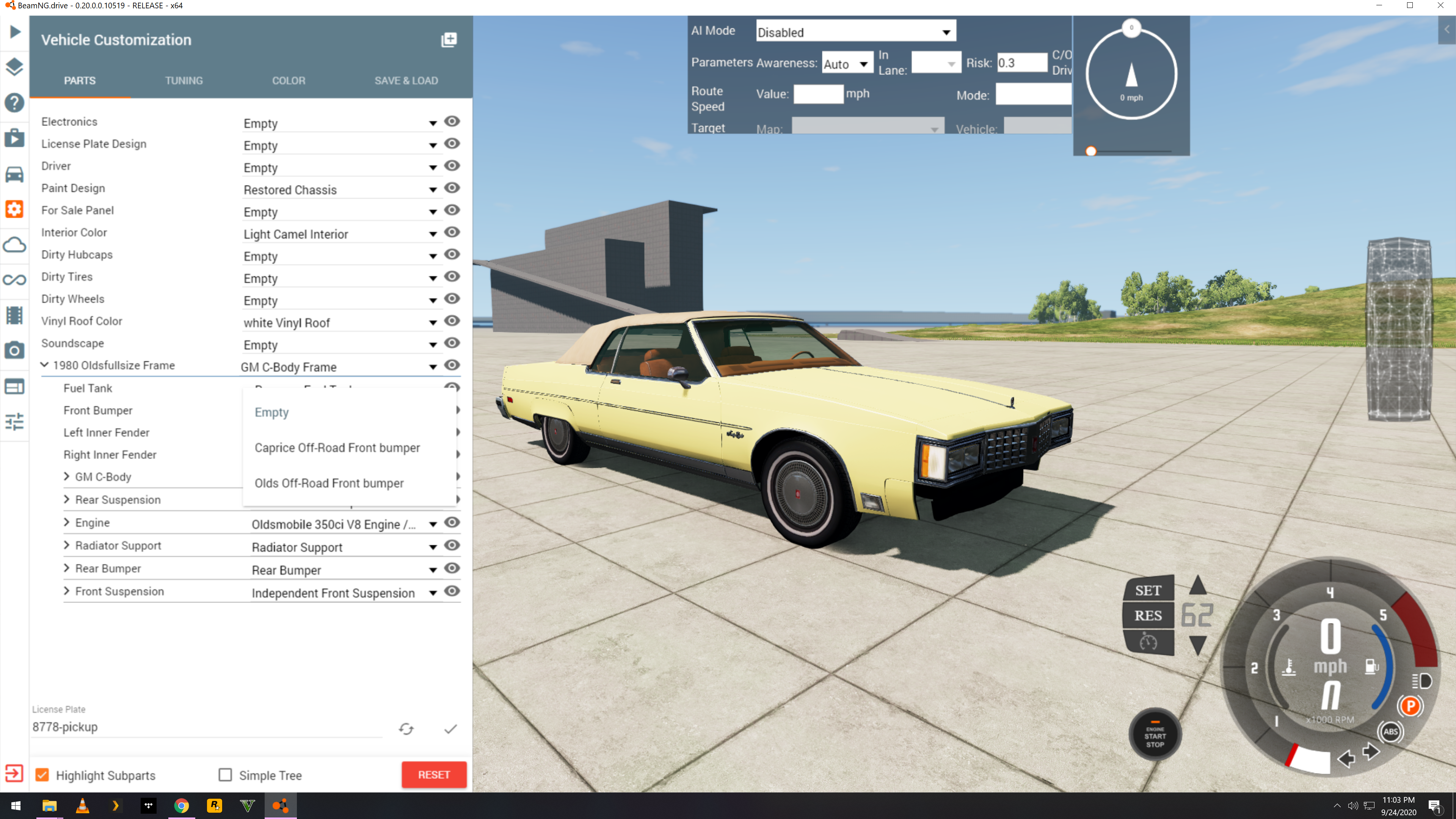Click the Risk value input field
Image resolution: width=1456 pixels, height=819 pixels.
click(1022, 63)
